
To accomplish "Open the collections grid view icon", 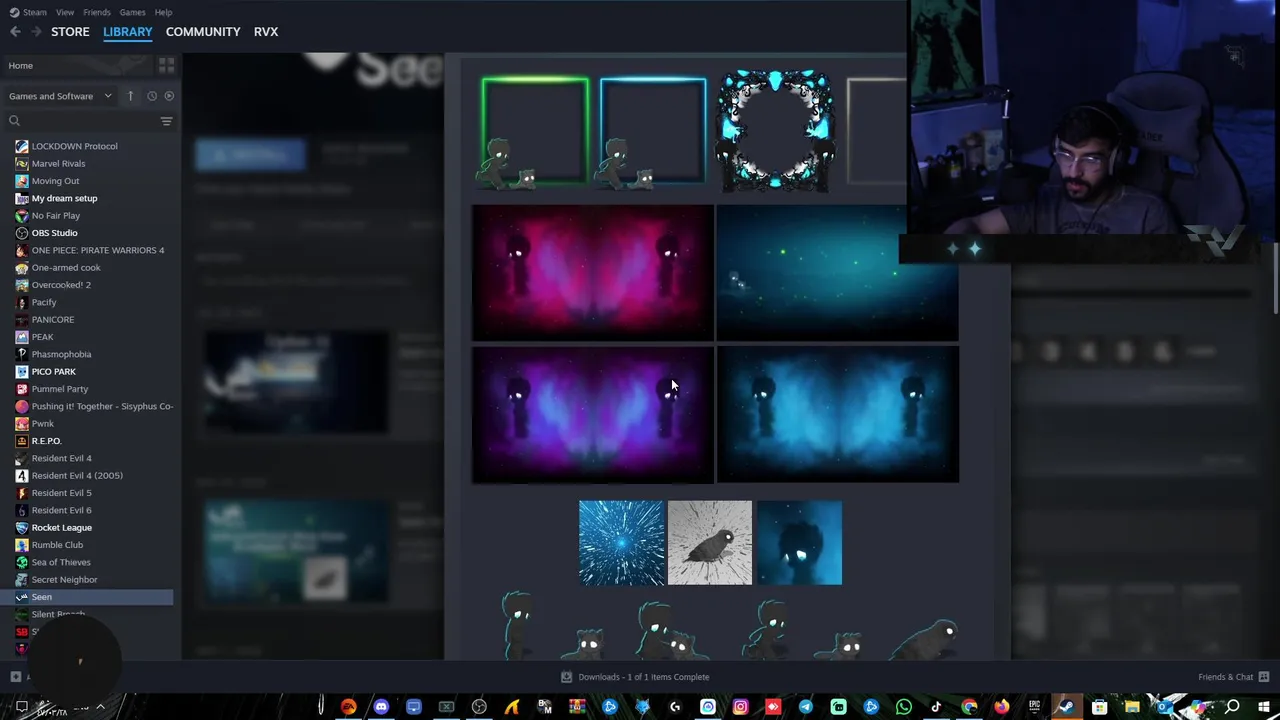I will (x=166, y=65).
